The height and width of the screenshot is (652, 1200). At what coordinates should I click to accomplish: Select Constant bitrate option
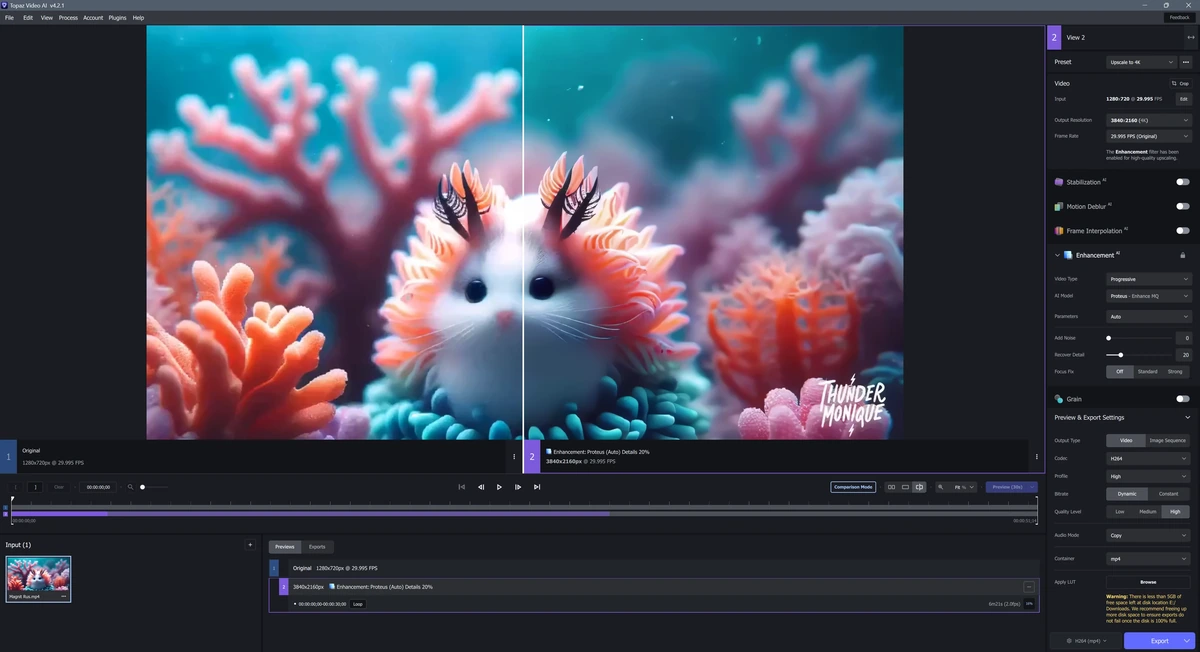pyautogui.click(x=1169, y=494)
